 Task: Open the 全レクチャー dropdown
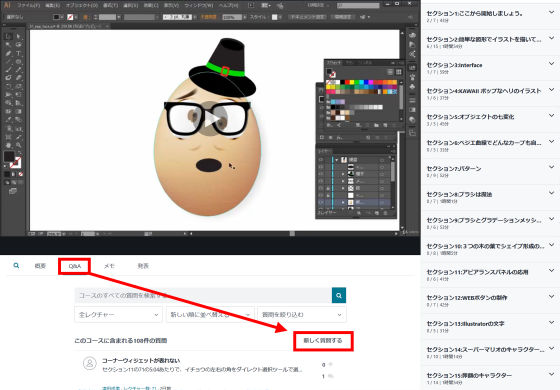click(118, 315)
